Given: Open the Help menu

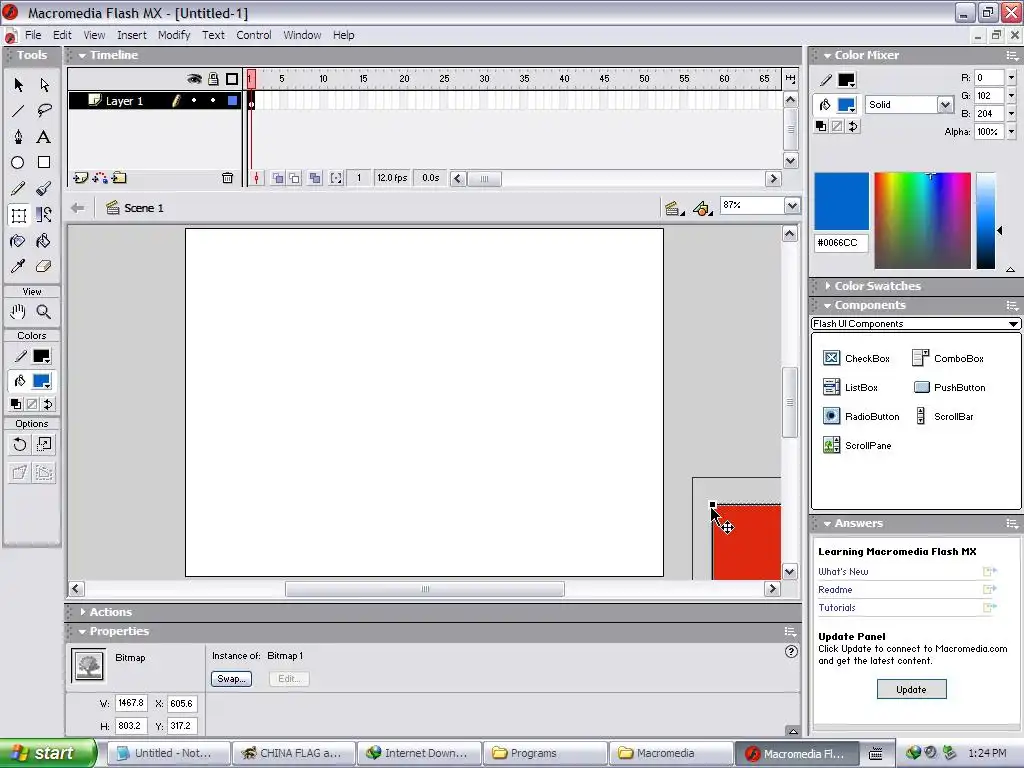Looking at the screenshot, I should [344, 35].
